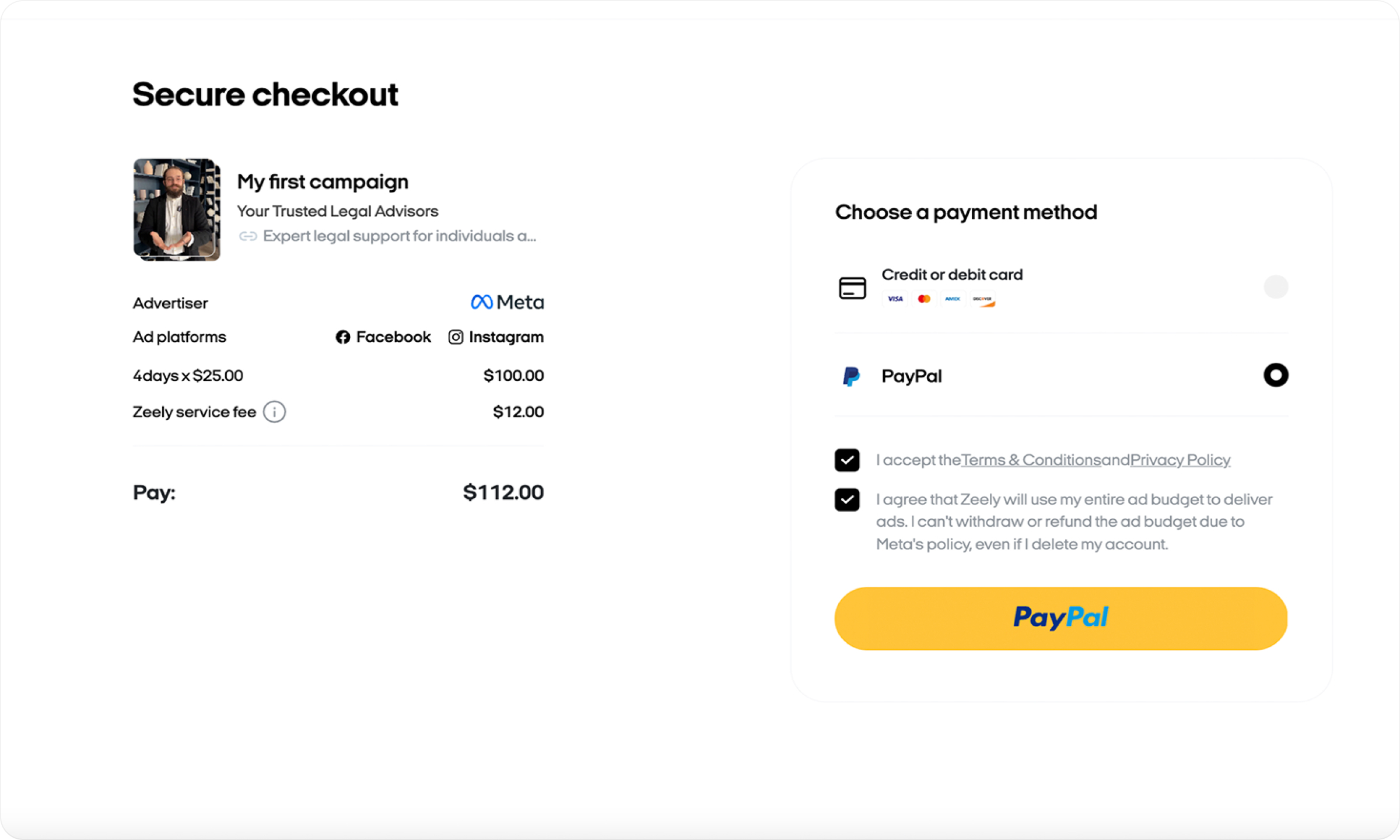
Task: Click the Discover logo
Action: [983, 299]
